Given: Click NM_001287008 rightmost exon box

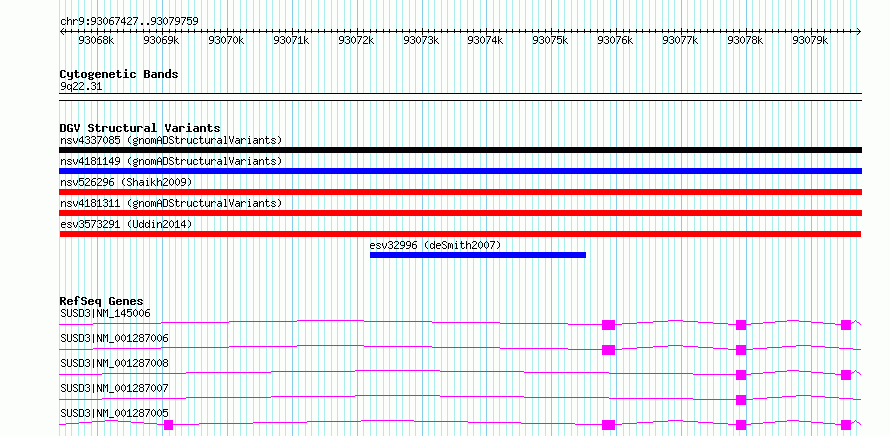Looking at the screenshot, I should click(846, 375).
